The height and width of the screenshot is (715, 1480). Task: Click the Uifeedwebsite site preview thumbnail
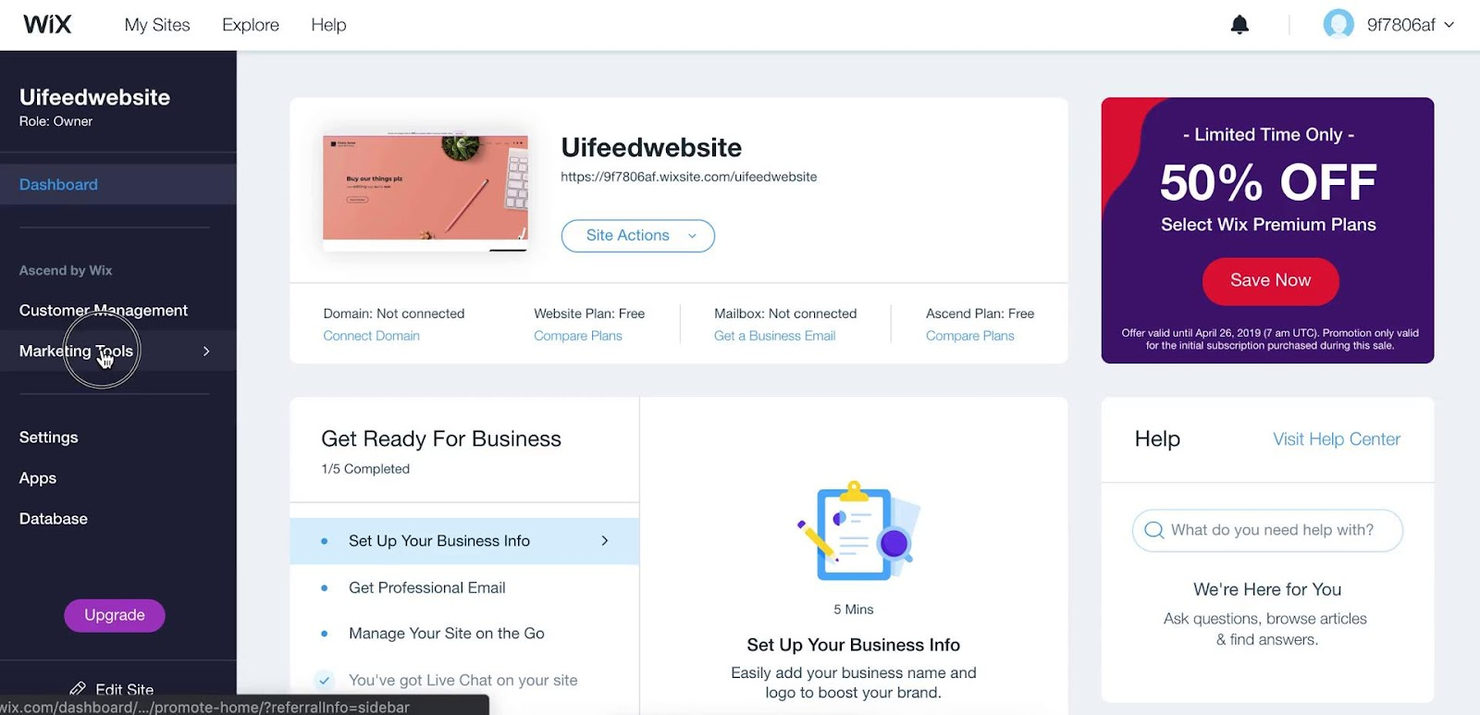(x=424, y=190)
